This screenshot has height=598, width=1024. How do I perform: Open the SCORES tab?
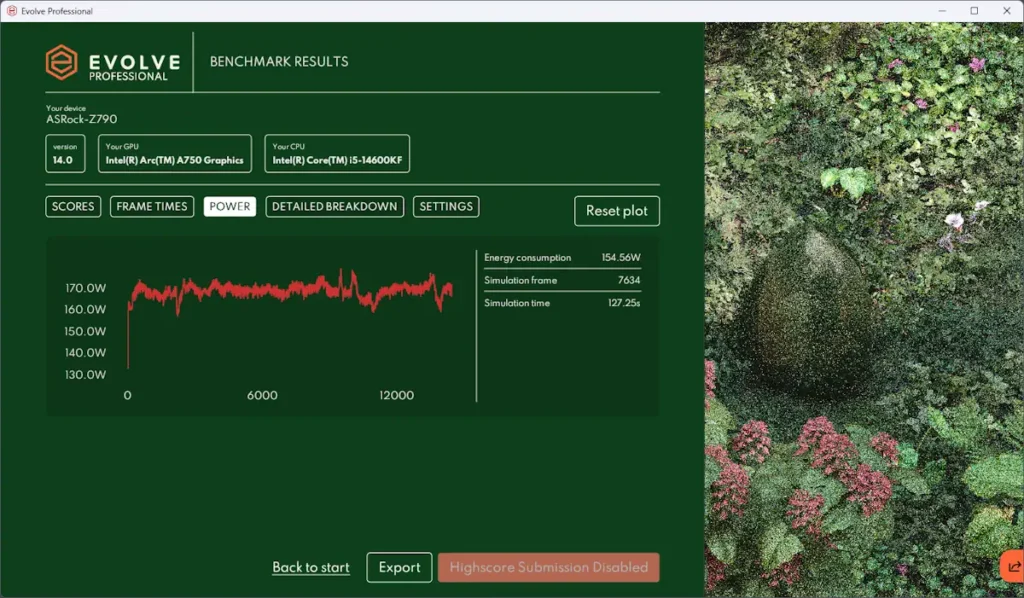[x=73, y=206]
